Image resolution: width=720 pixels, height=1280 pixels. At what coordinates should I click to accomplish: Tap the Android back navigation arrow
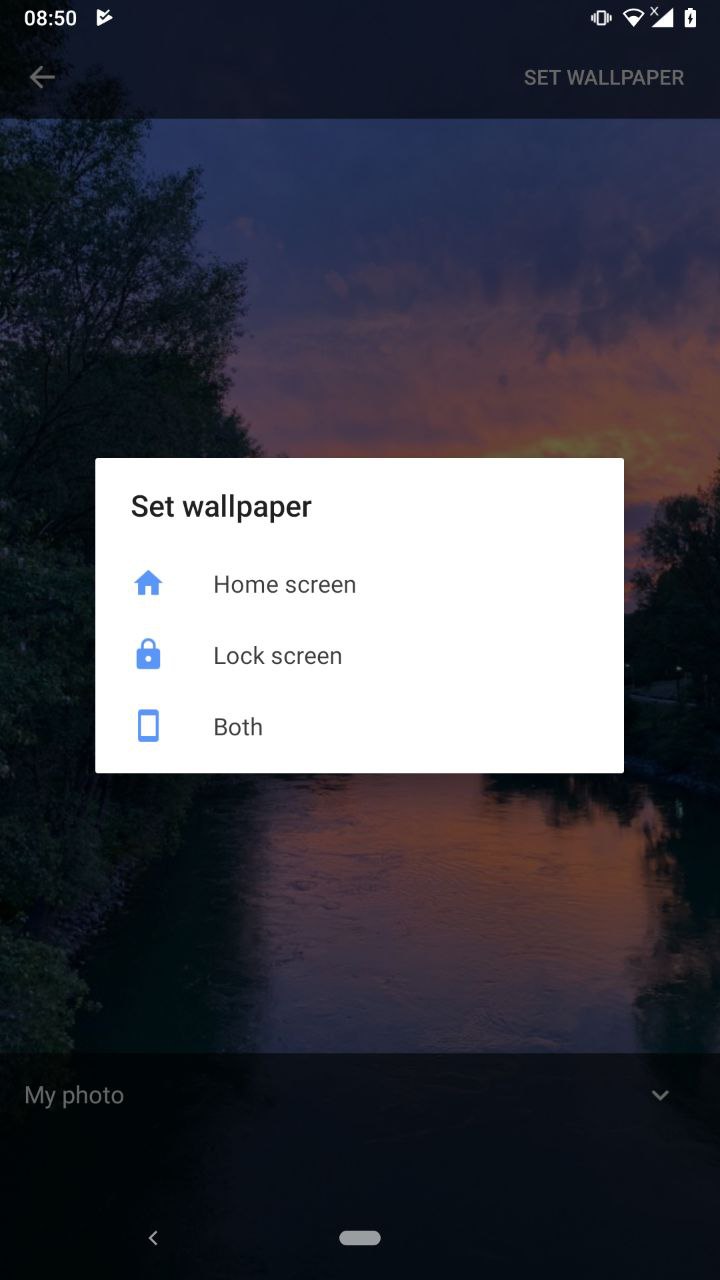(153, 1238)
